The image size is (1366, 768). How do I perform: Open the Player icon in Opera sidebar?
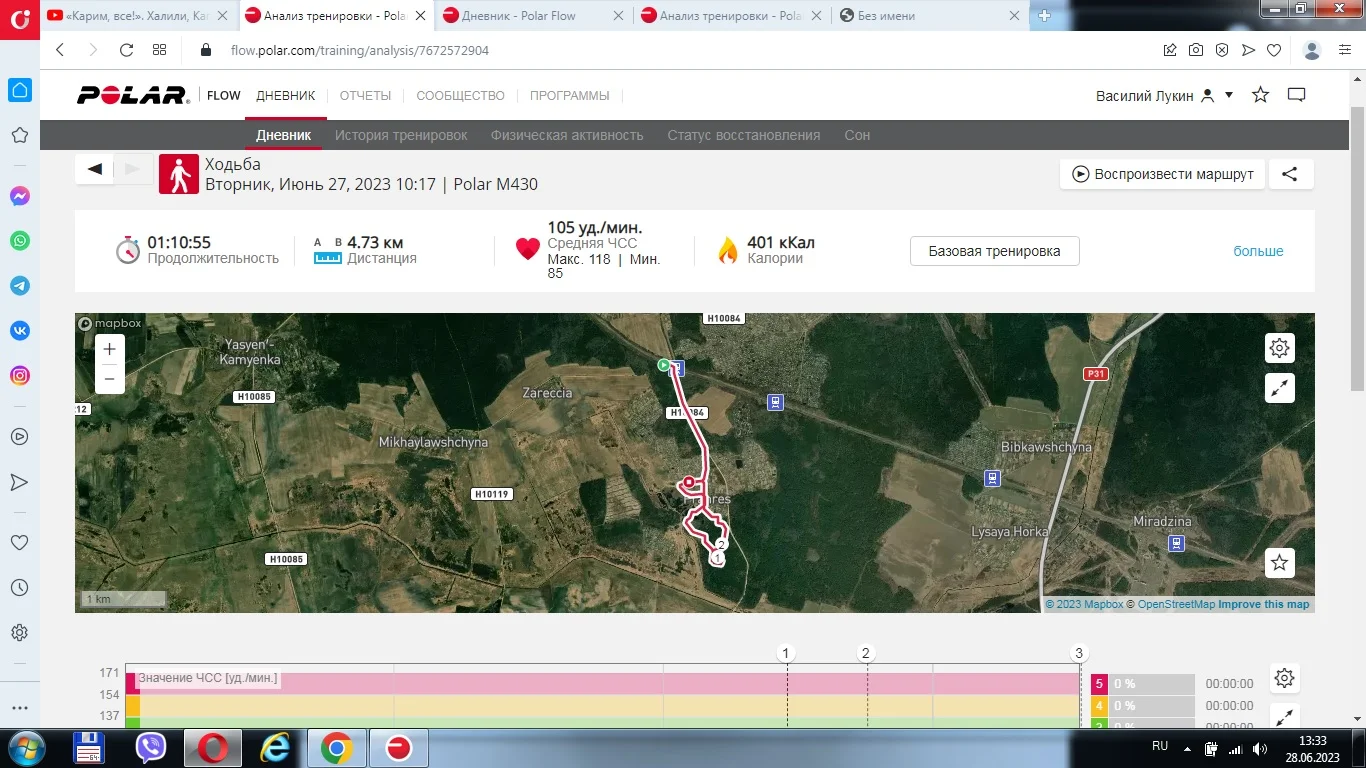coord(20,437)
